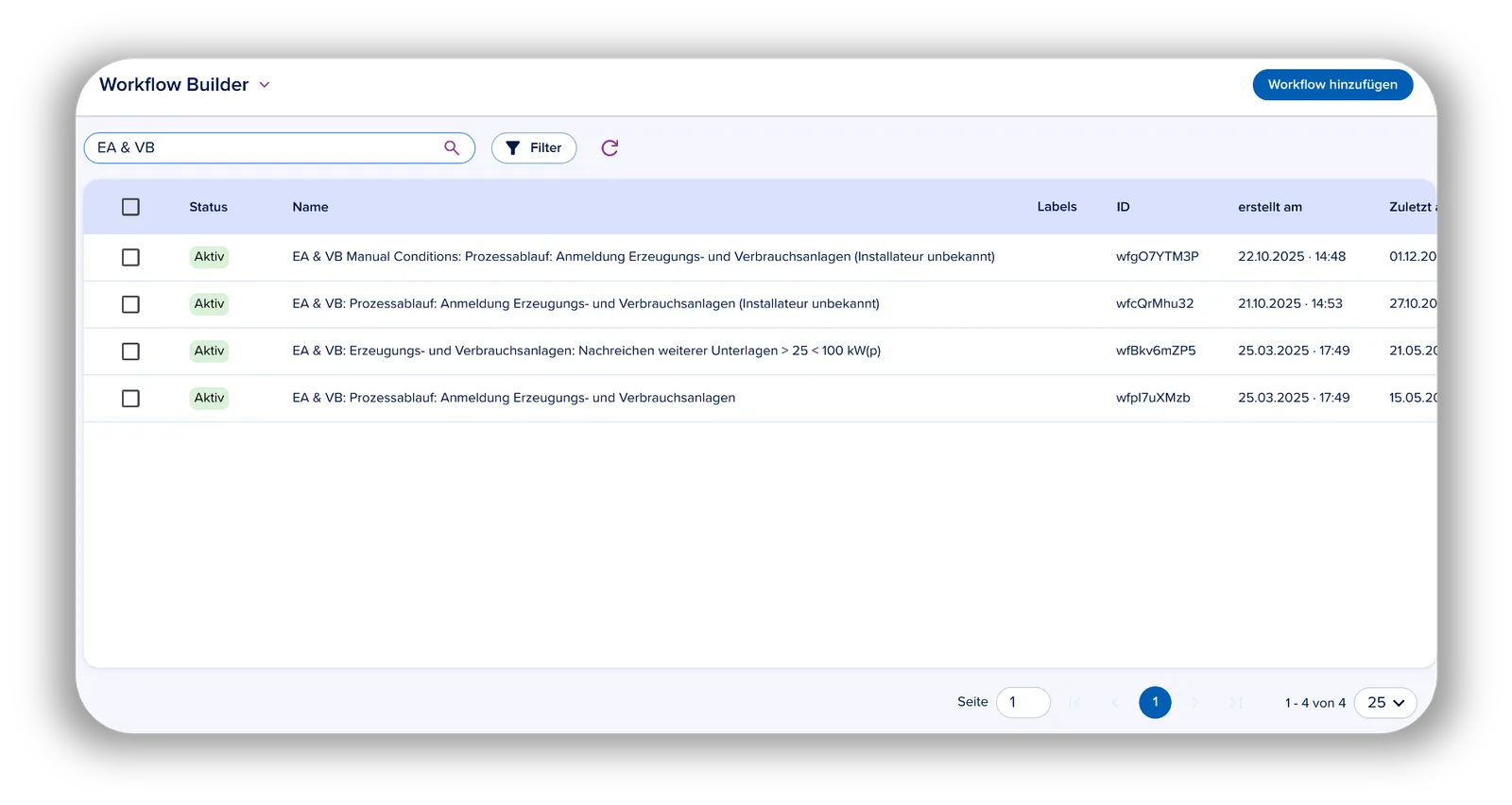Check the row for workflow wfcQrMhu32

(130, 304)
